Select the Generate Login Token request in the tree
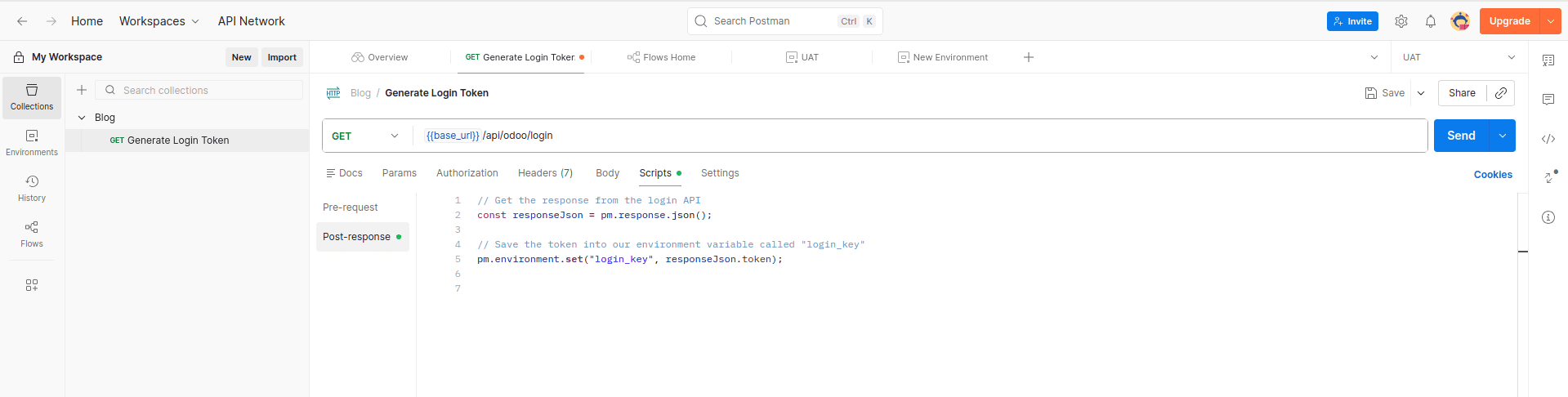Screen dimensions: 1568x397 coord(187,141)
